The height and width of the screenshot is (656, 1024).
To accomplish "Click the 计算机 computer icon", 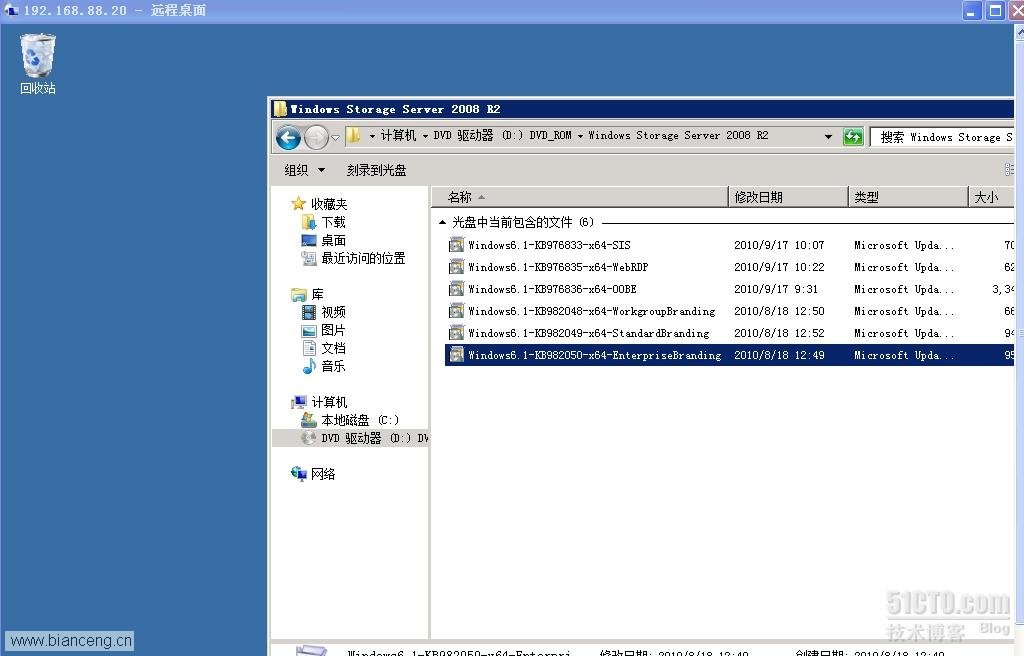I will tap(299, 402).
